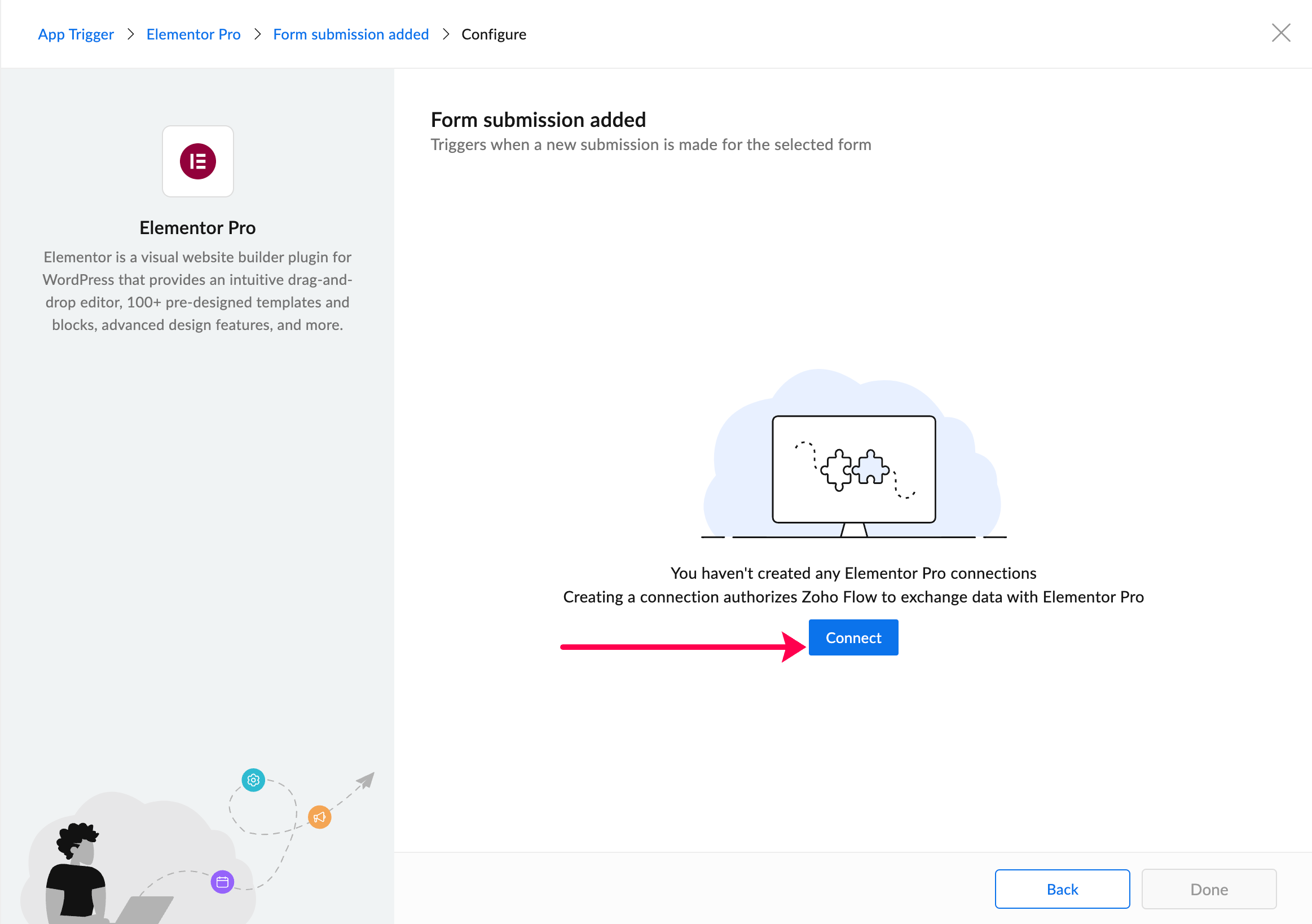Click the orange megaphone icon

click(x=319, y=817)
